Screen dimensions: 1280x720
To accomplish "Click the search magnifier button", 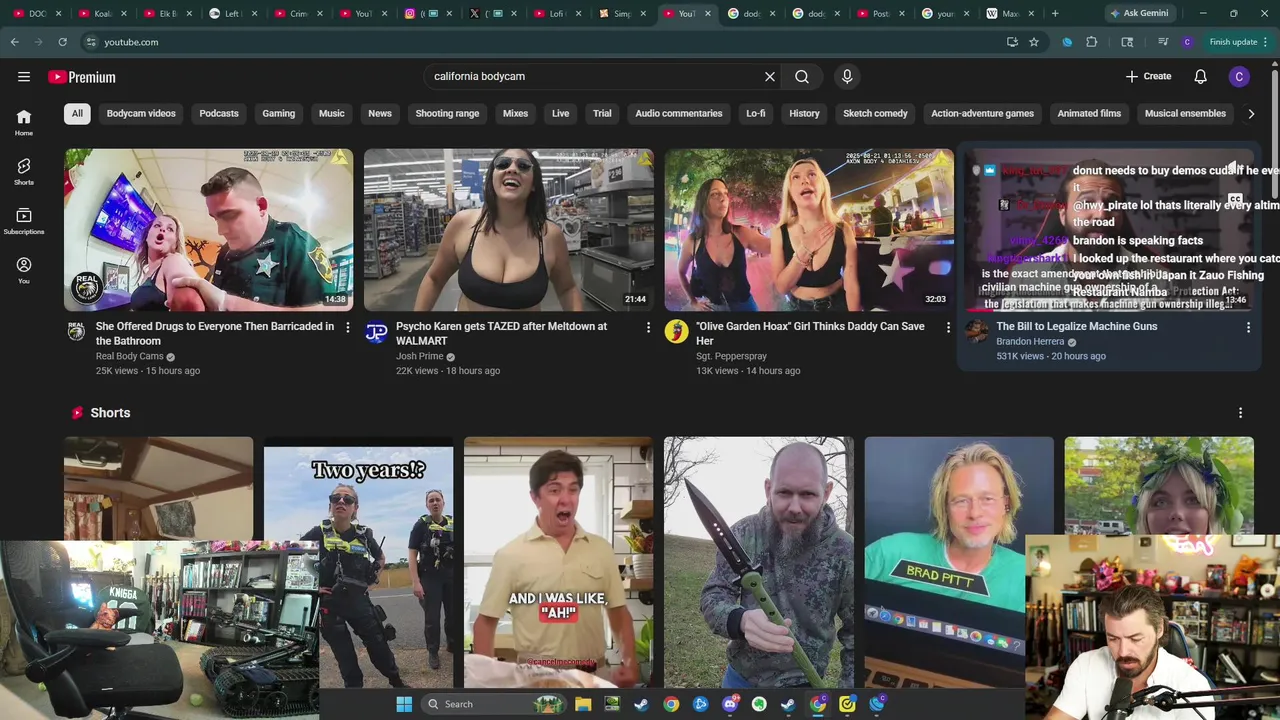I will click(802, 77).
